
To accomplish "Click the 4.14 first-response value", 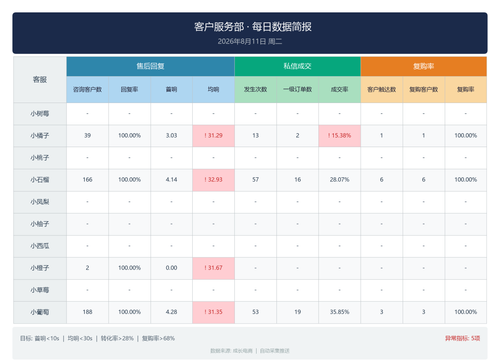I will [171, 180].
